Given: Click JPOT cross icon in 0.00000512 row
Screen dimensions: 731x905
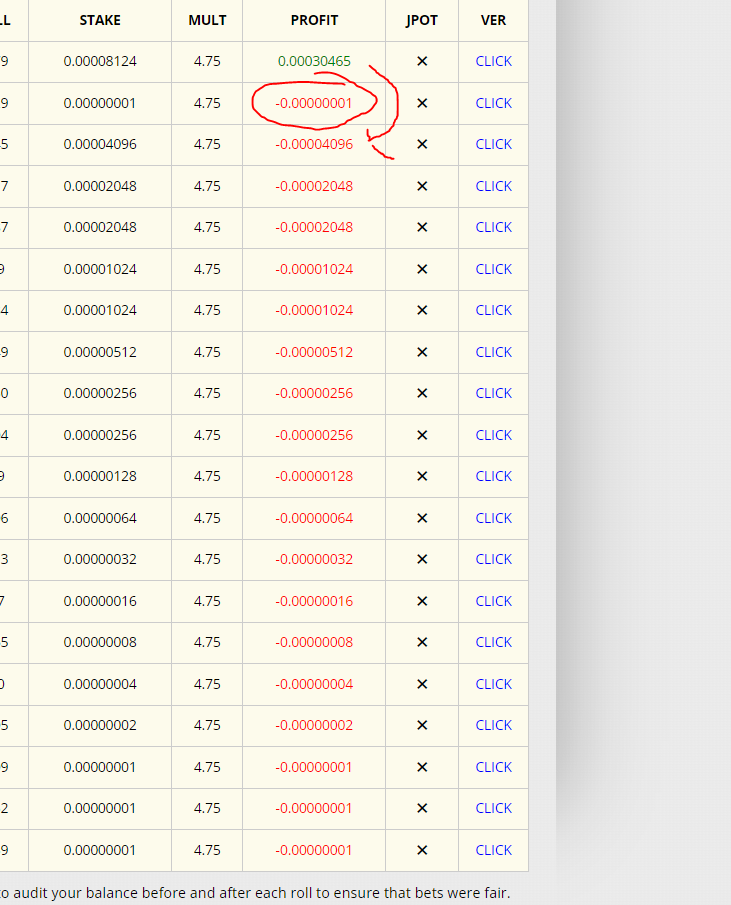Looking at the screenshot, I should 422,352.
